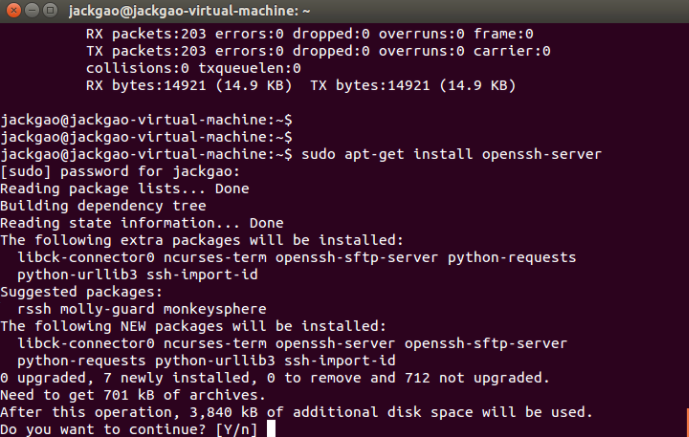Minimize the terminal window
Viewport: 689px width, 437px height.
(x=32, y=11)
